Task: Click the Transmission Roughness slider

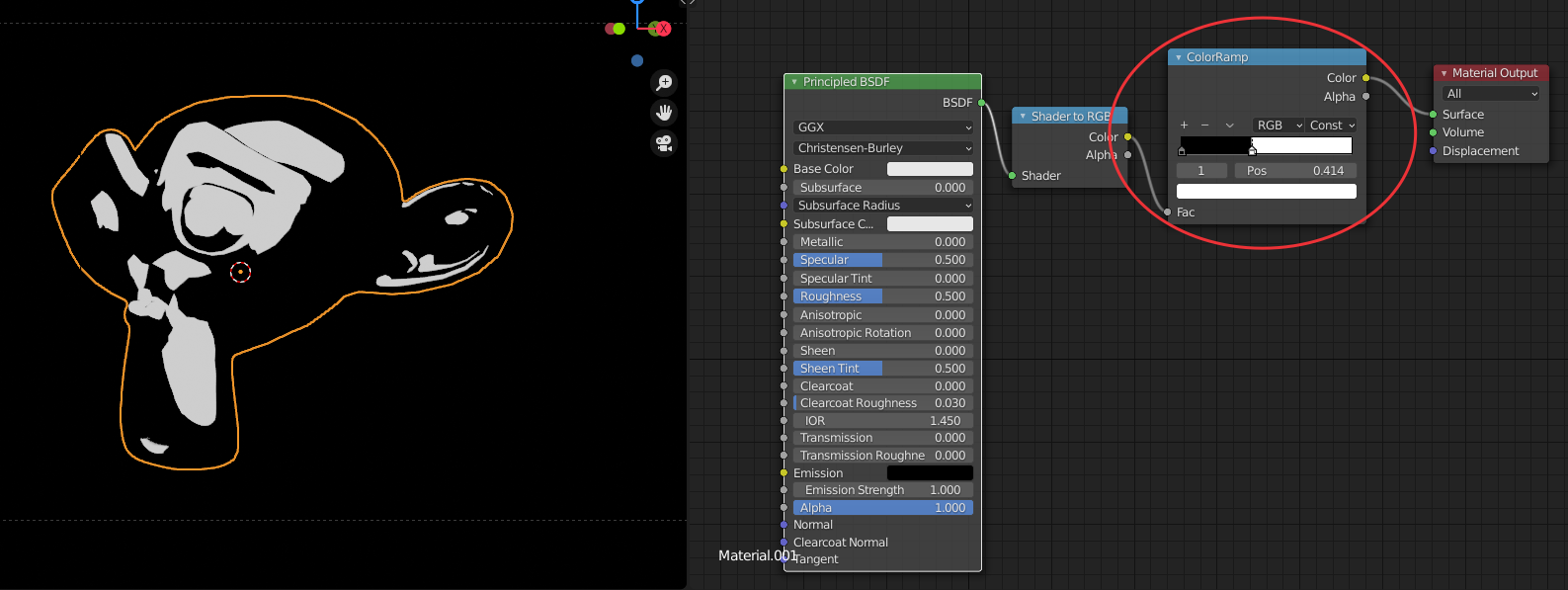Action: [x=883, y=456]
